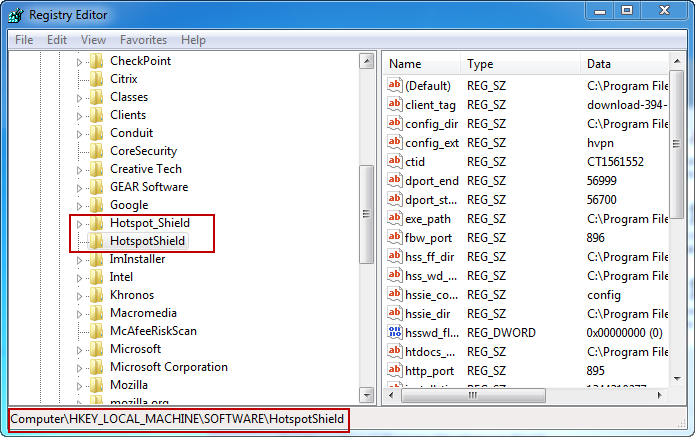Expand the Creative Tech key
Viewport: 695px width, 437px height.
[79, 170]
